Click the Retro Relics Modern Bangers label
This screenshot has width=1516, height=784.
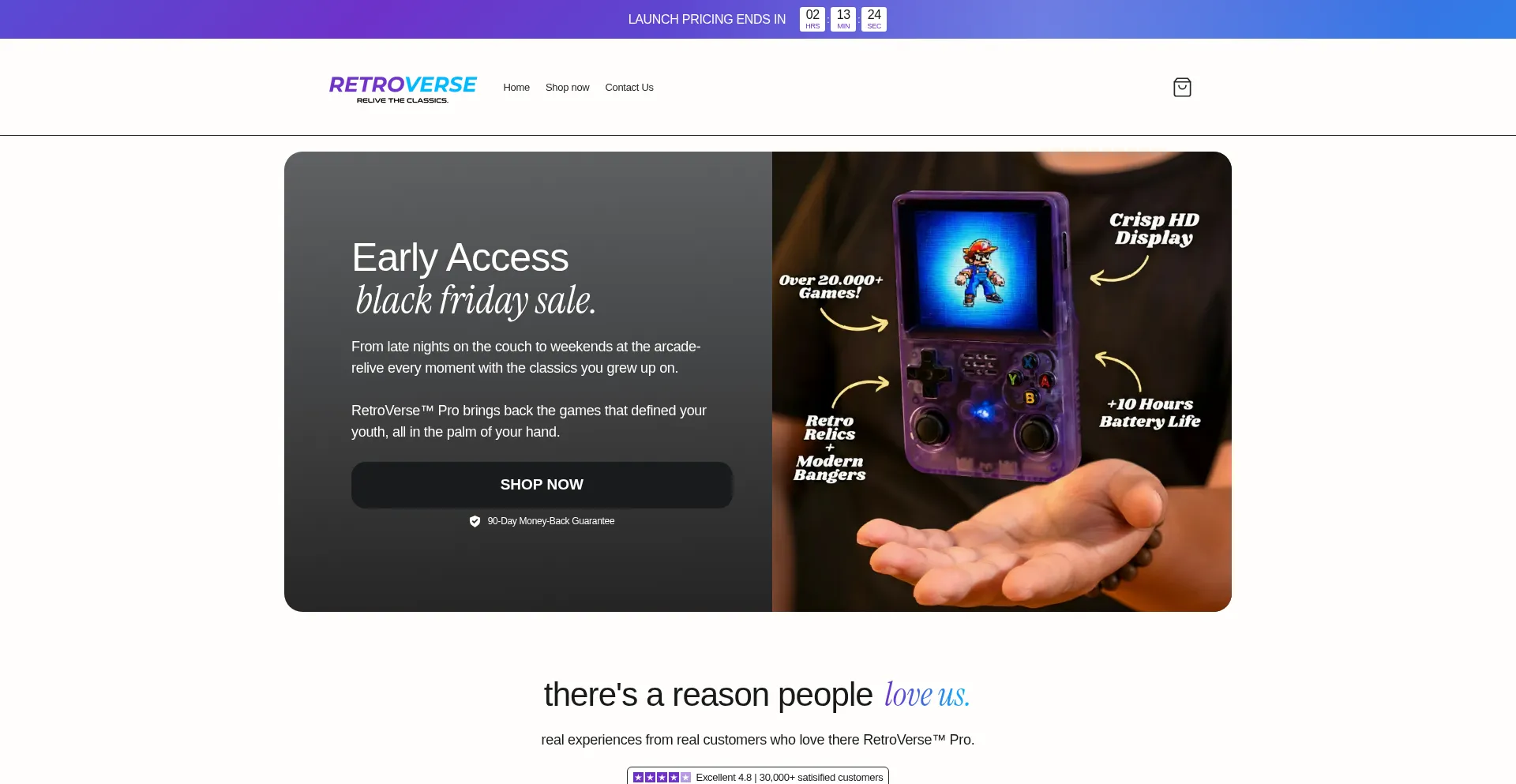(x=829, y=447)
